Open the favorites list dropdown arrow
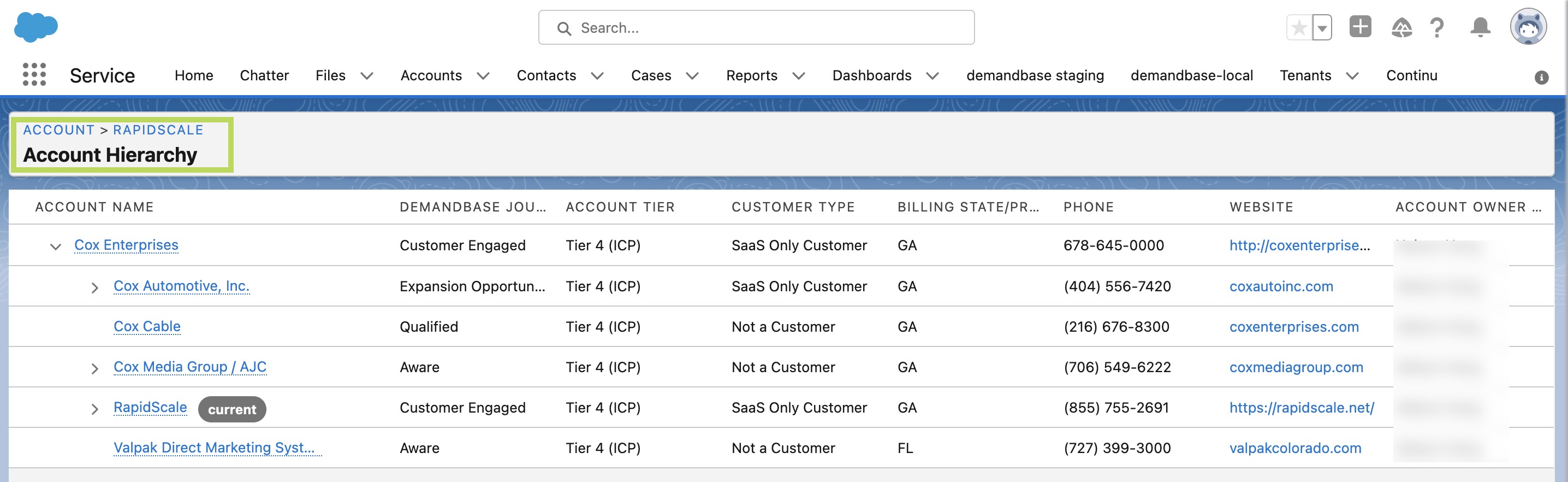This screenshot has height=482, width=1568. pos(1321,28)
